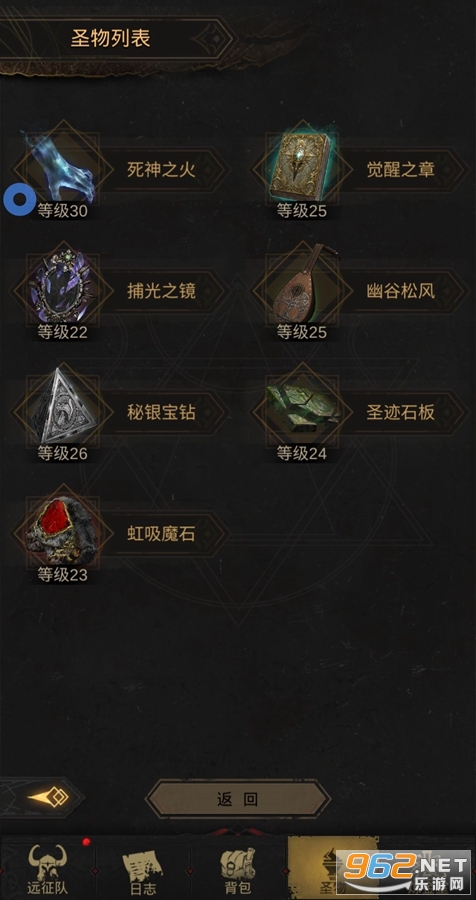Image resolution: width=476 pixels, height=900 pixels.
Task: Click the 圣迹石板 name banner
Action: click(401, 412)
